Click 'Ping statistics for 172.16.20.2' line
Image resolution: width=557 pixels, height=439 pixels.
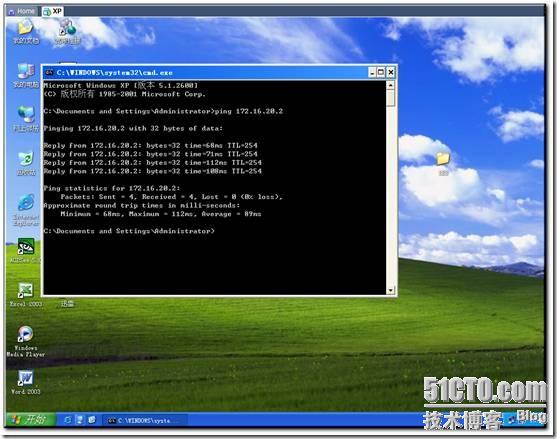(x=112, y=188)
